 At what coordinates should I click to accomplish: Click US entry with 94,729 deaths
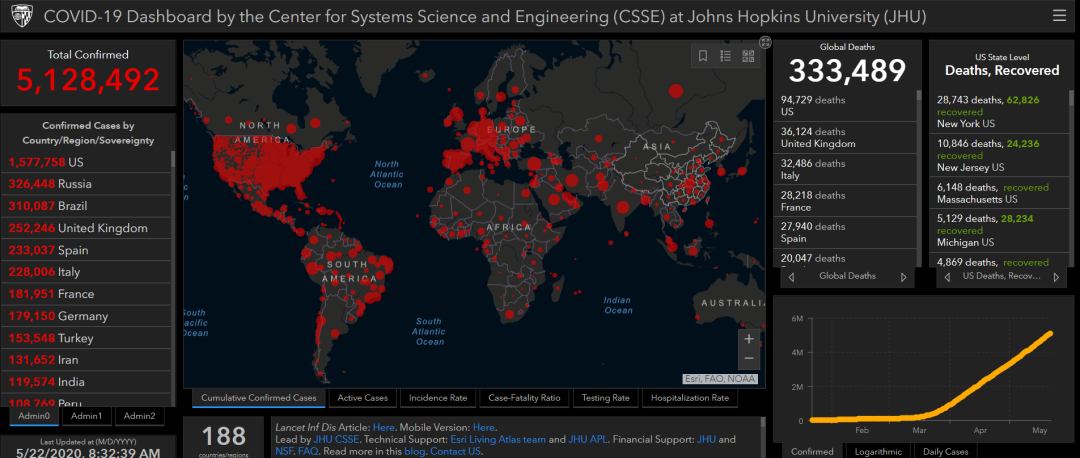tap(845, 105)
